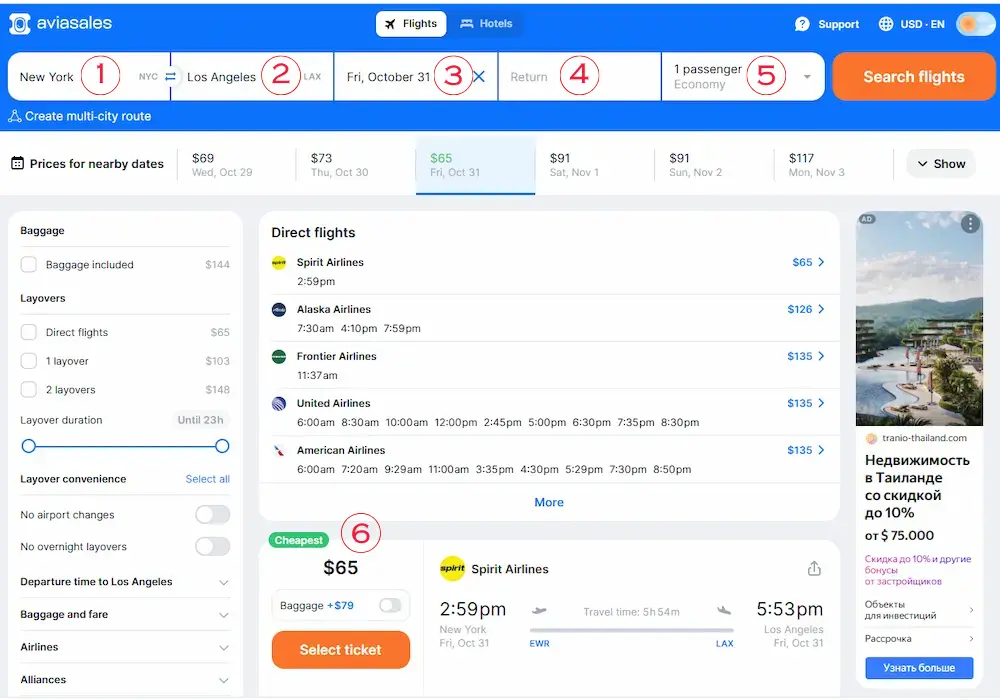Select Mon, Nov 3 price $117
Viewport: 1000px width, 700px height.
[x=833, y=164]
